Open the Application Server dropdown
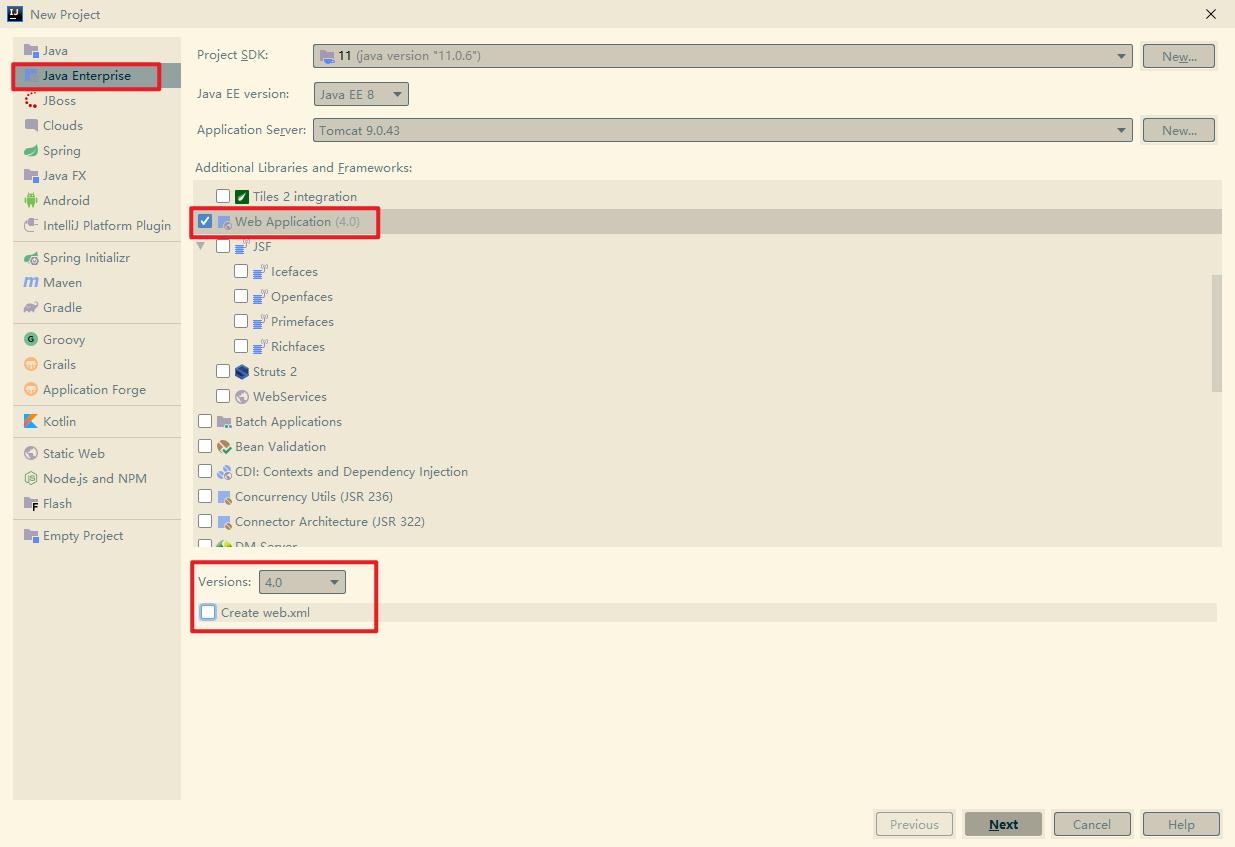The image size is (1235, 847). click(x=722, y=130)
